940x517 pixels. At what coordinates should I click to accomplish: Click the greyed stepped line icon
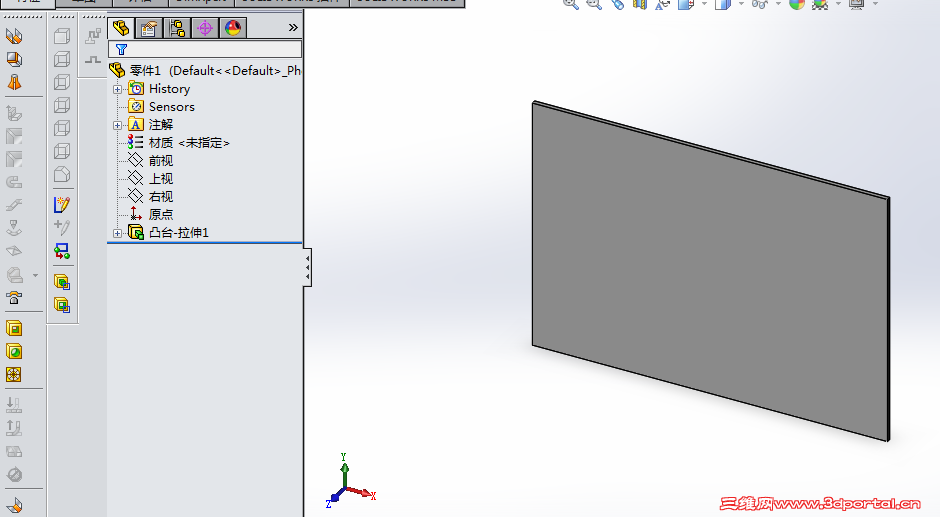pos(93,59)
